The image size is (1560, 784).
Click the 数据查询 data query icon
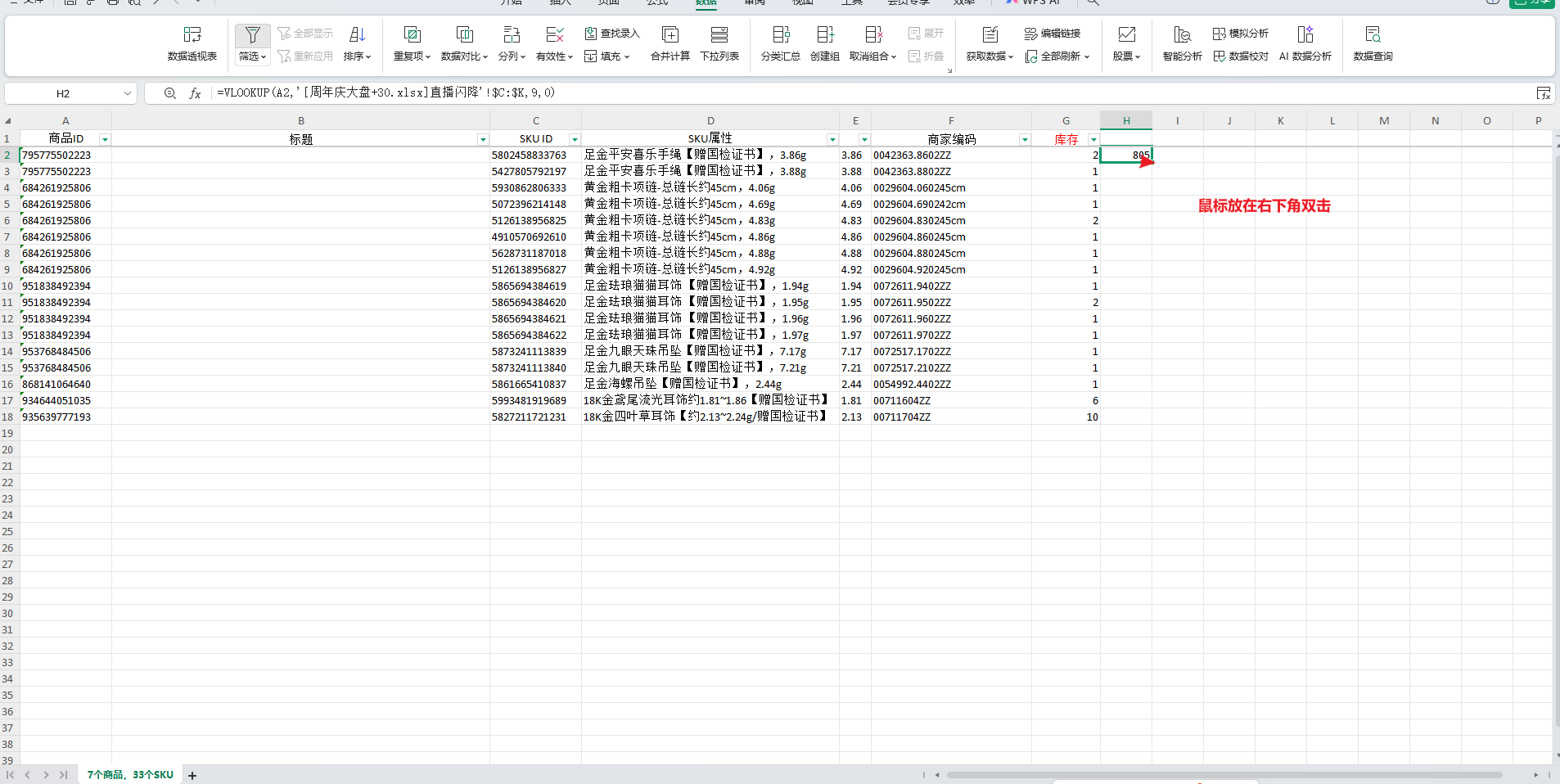1373,43
